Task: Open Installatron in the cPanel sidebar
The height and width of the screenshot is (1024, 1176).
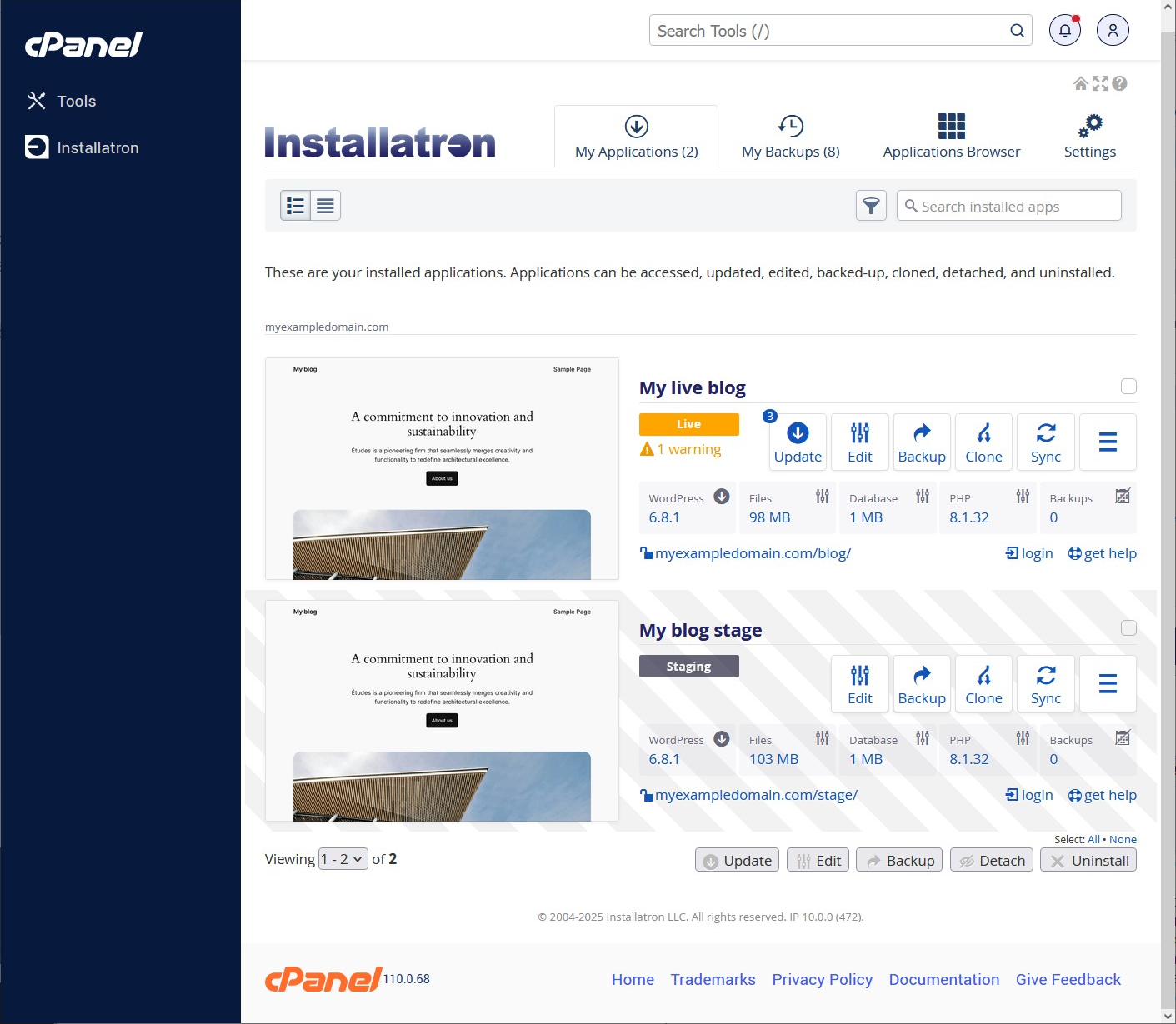Action: click(82, 147)
